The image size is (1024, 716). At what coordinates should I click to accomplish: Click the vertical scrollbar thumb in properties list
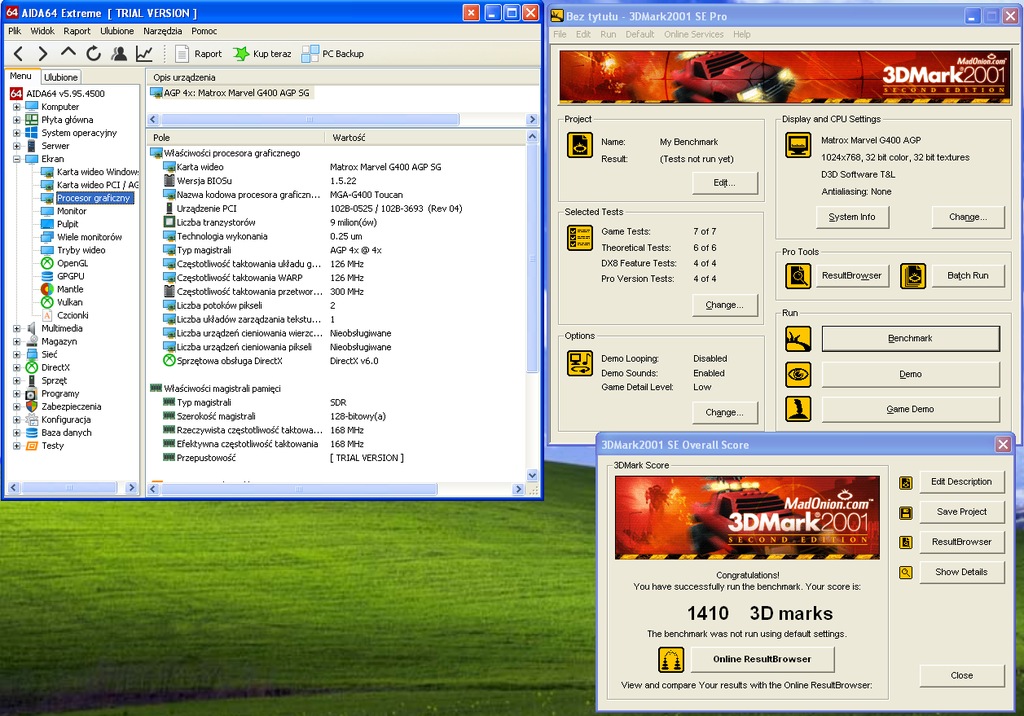[x=532, y=260]
